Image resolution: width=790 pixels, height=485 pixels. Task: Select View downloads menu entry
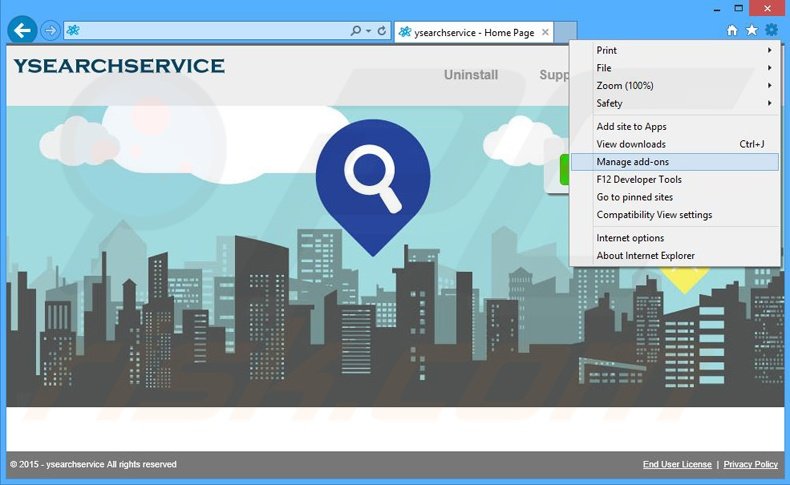click(675, 144)
